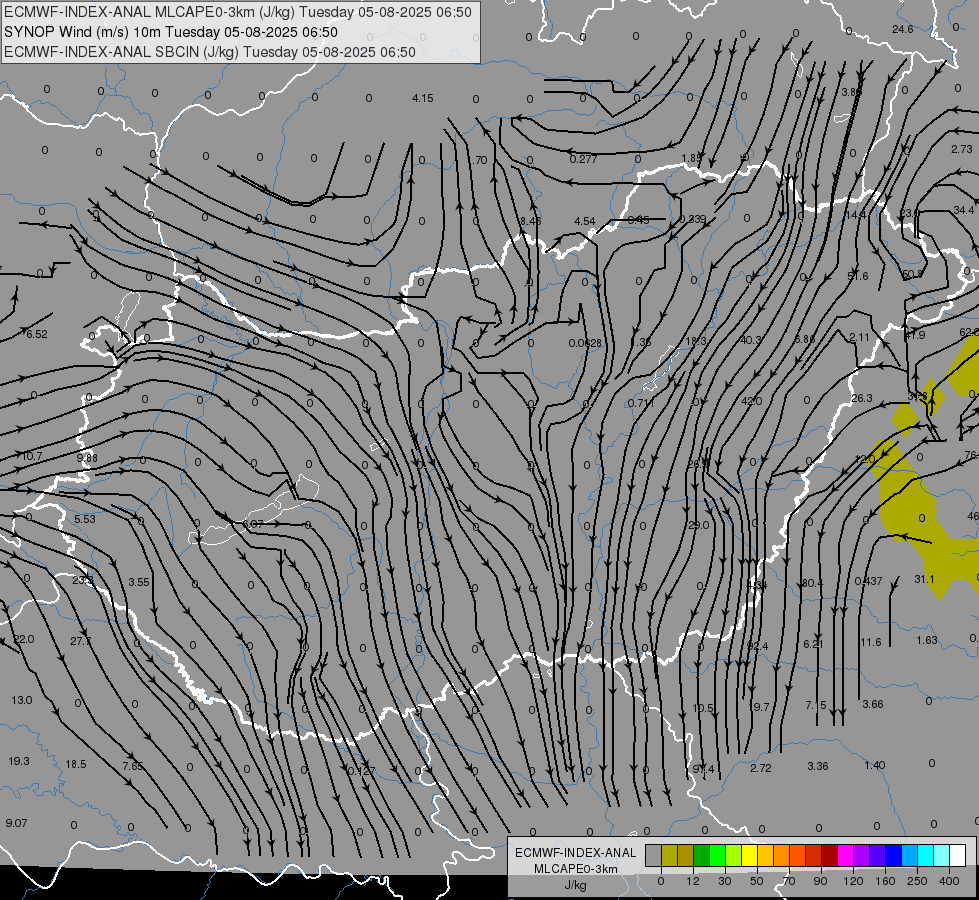
Task: Click the map value 7.15
Action: [815, 705]
